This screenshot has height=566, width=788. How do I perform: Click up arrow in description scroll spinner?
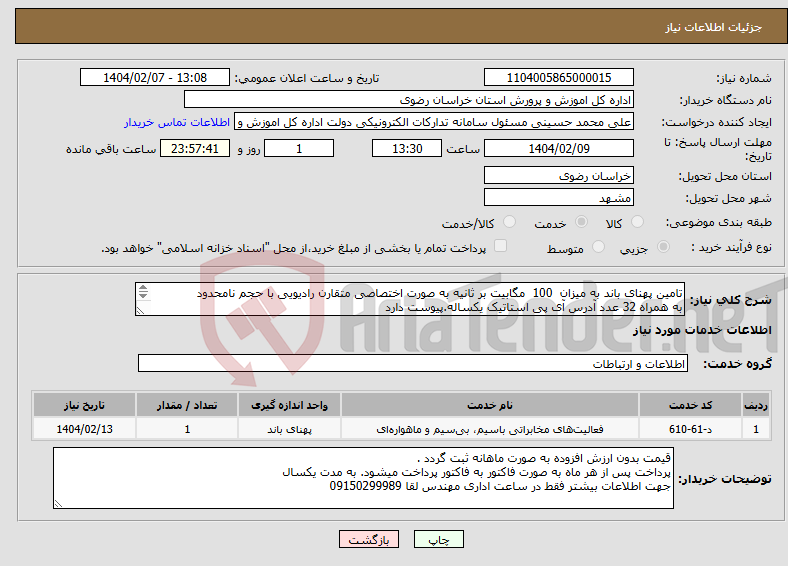click(143, 288)
